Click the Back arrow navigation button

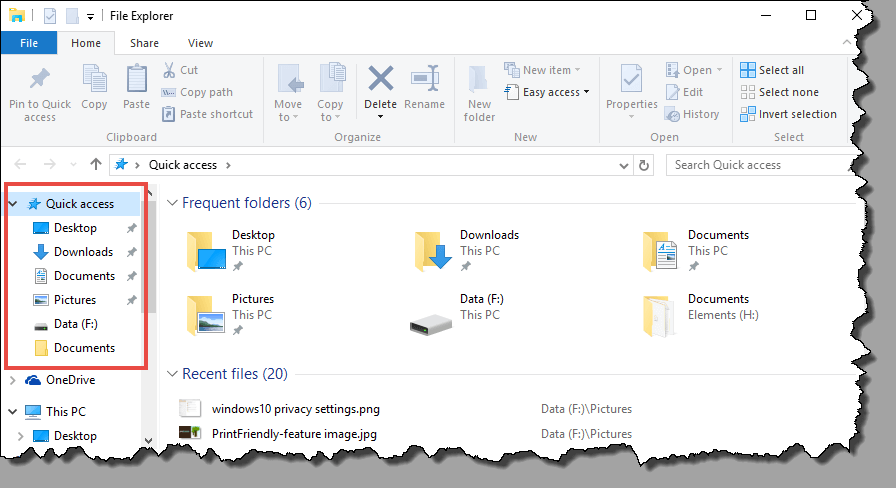[x=20, y=165]
